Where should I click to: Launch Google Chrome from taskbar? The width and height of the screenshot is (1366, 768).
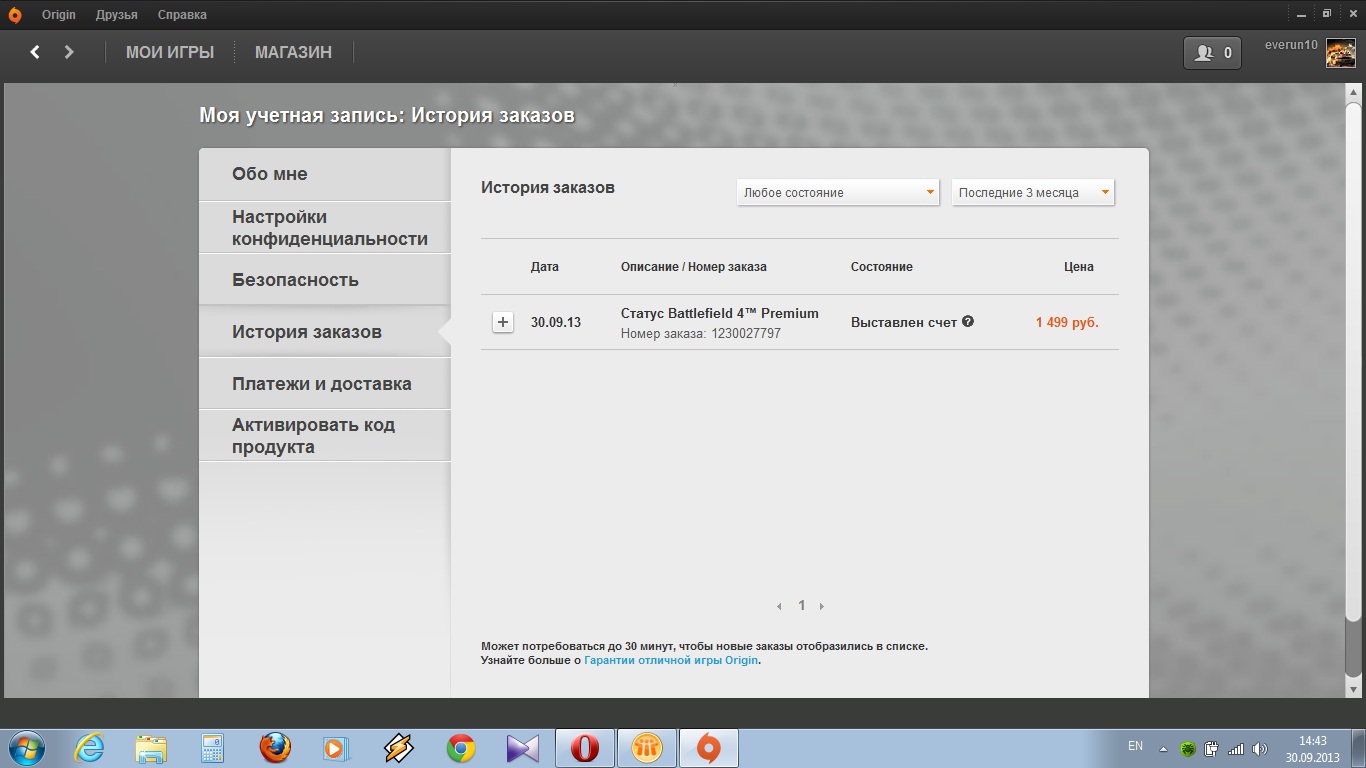[460, 748]
